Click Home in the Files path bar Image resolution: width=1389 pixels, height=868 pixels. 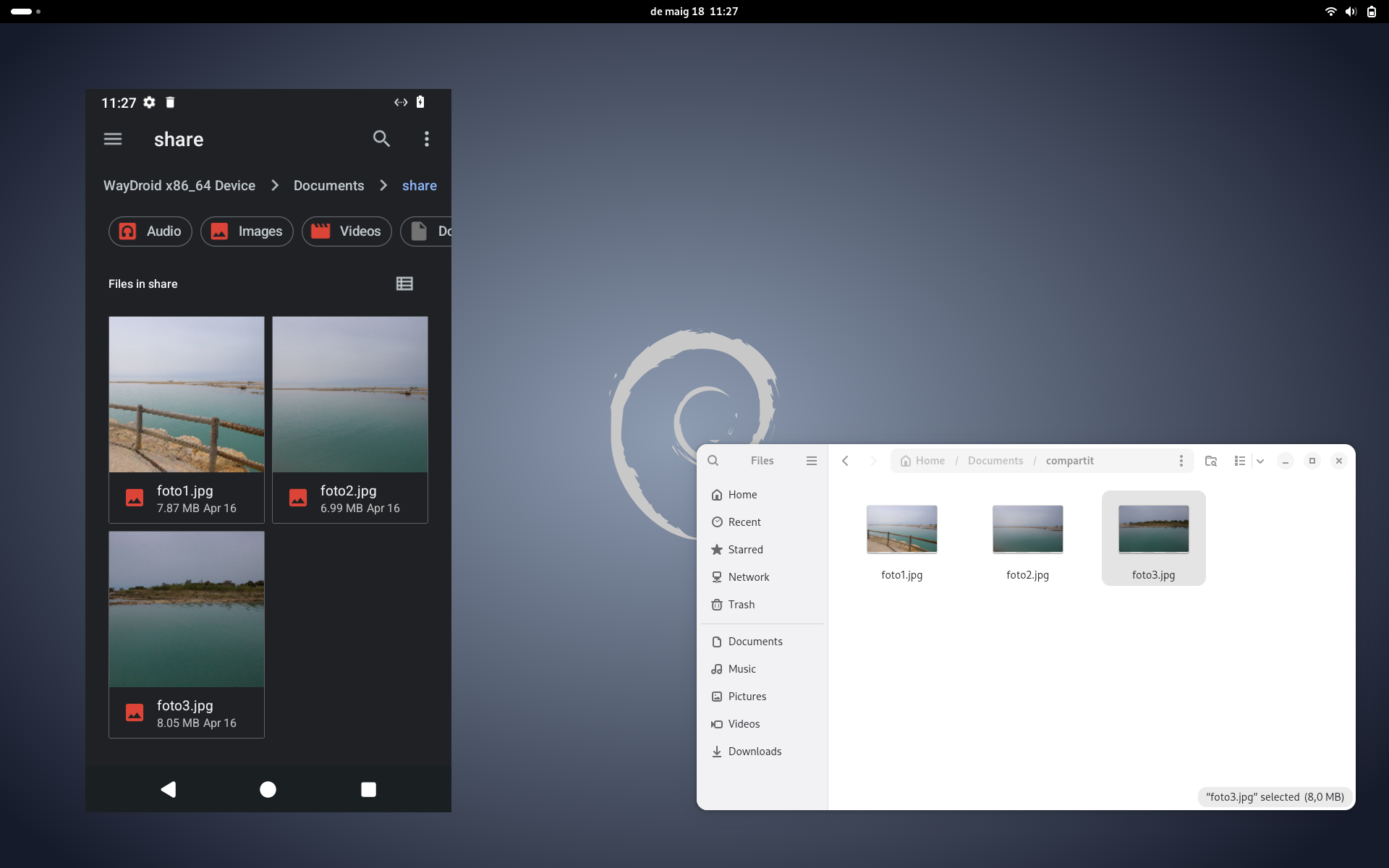tap(922, 461)
